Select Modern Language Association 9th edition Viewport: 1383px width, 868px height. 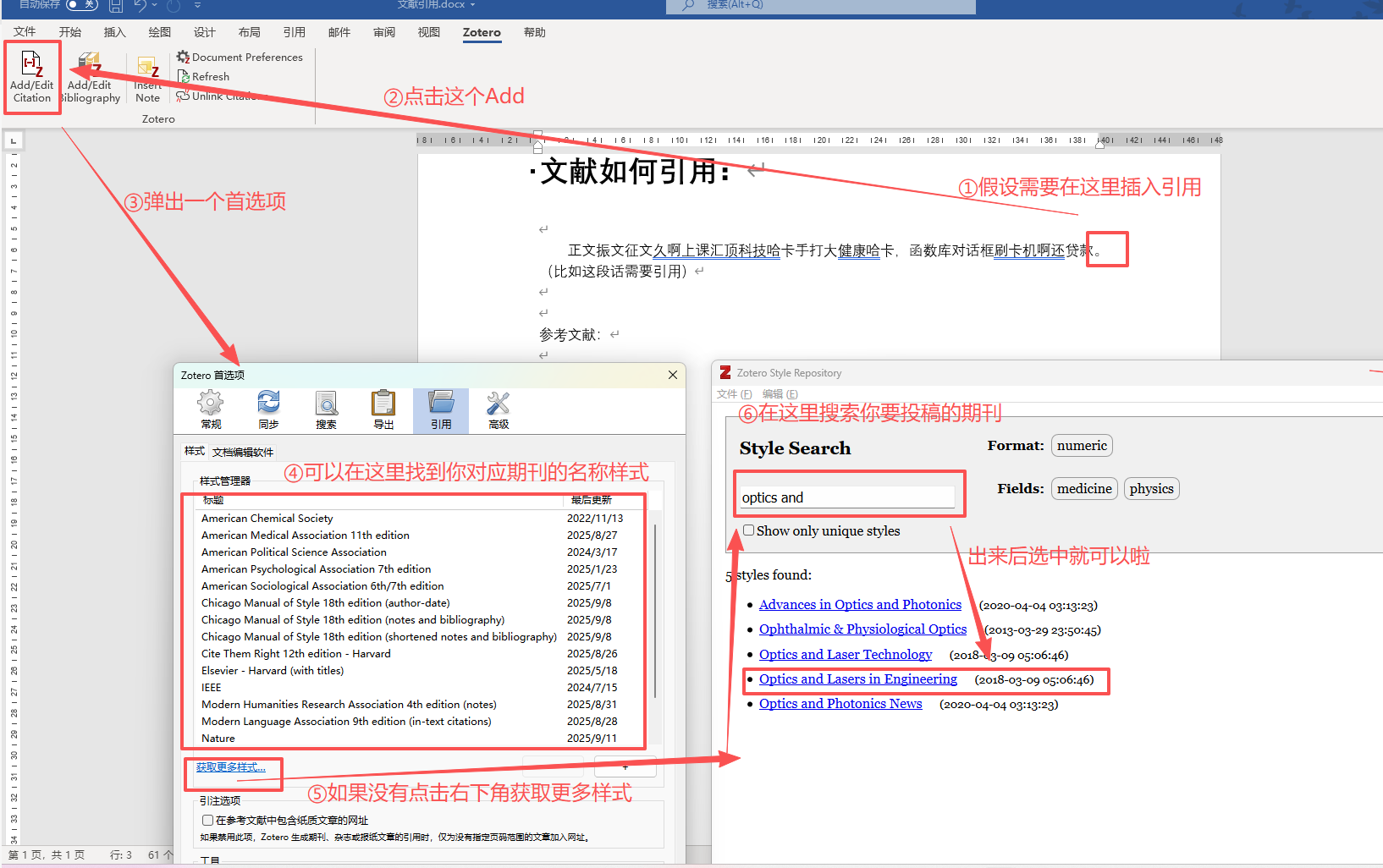click(x=422, y=722)
